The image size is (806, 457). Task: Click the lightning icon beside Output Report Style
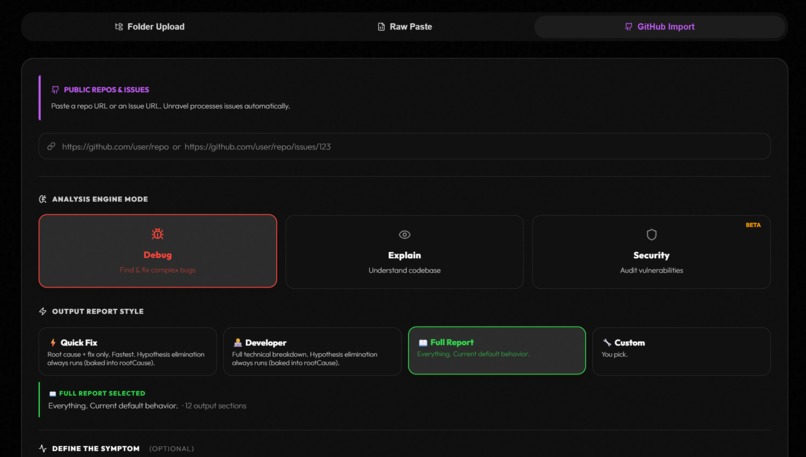pyautogui.click(x=43, y=311)
